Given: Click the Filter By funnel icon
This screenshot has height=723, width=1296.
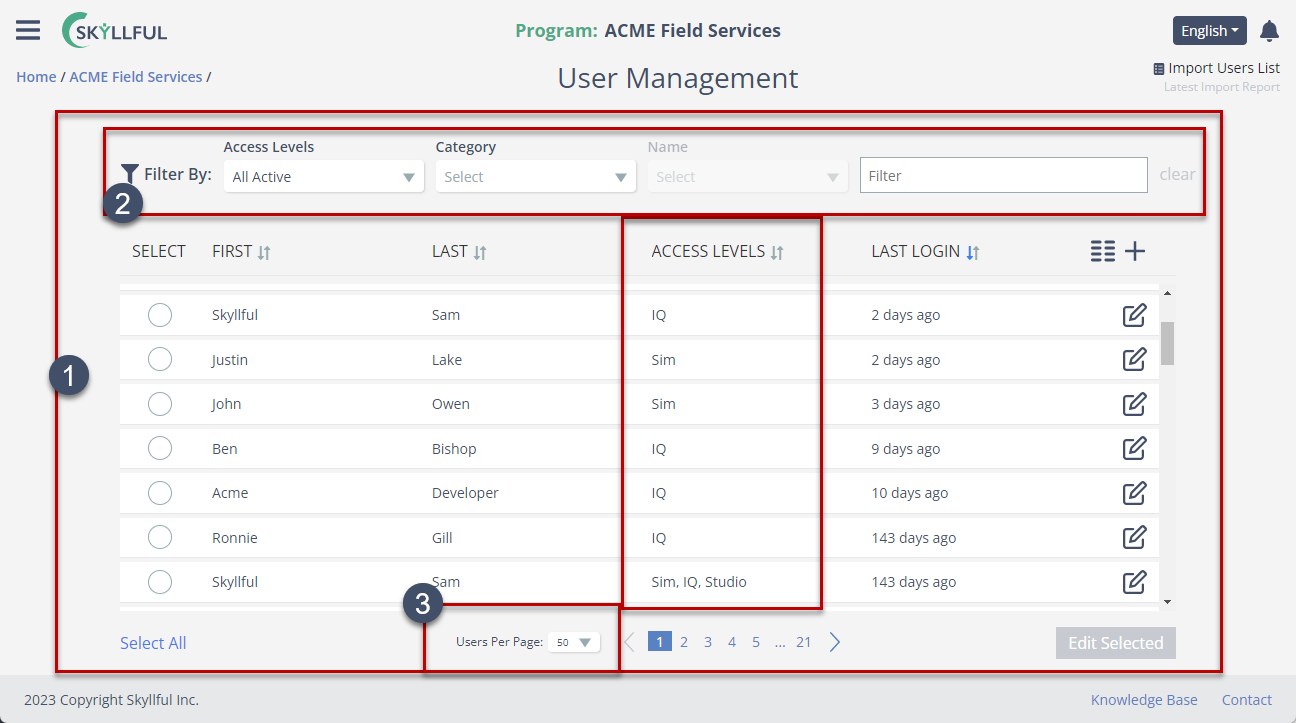Looking at the screenshot, I should (130, 175).
